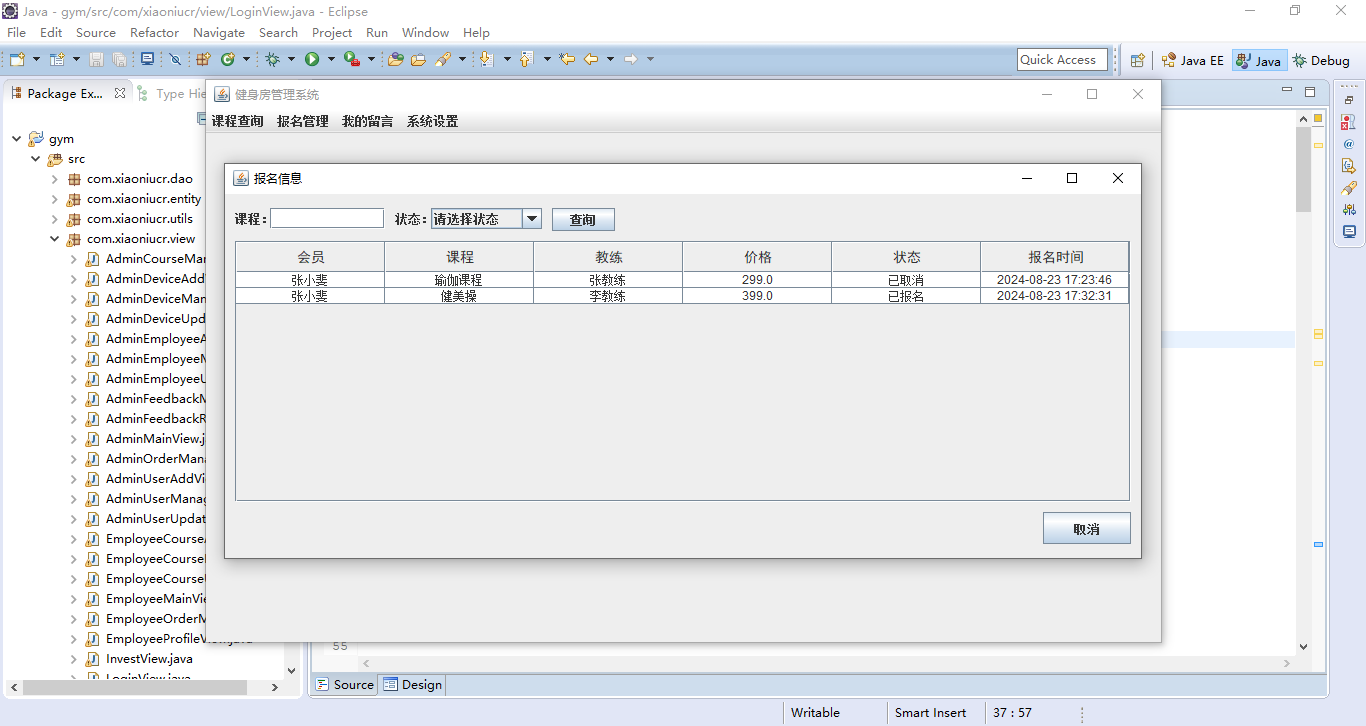This screenshot has width=1366, height=726.
Task: Open the dropdown arrow beside Debug button
Action: [x=291, y=60]
